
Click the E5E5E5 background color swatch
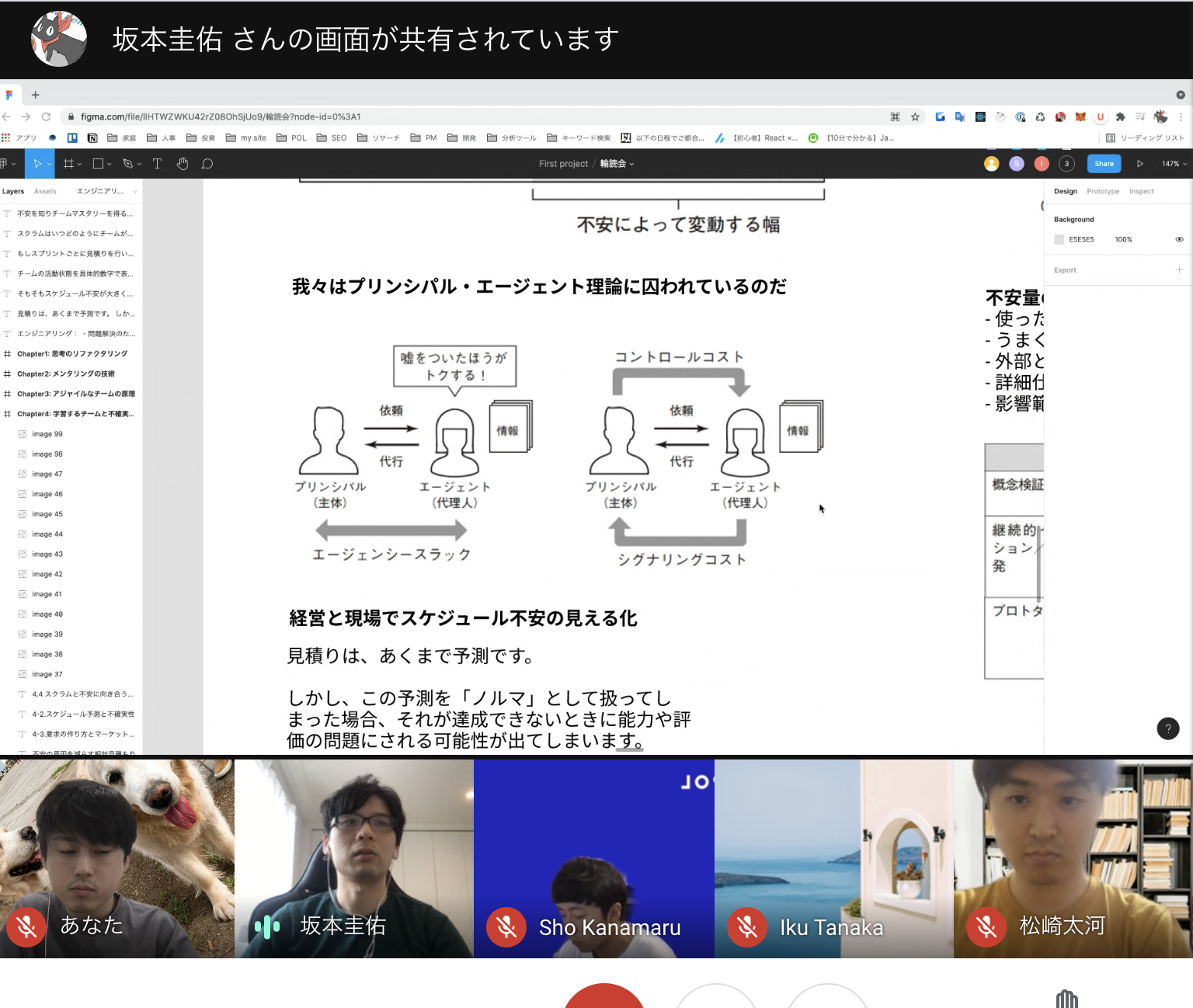(x=1059, y=239)
